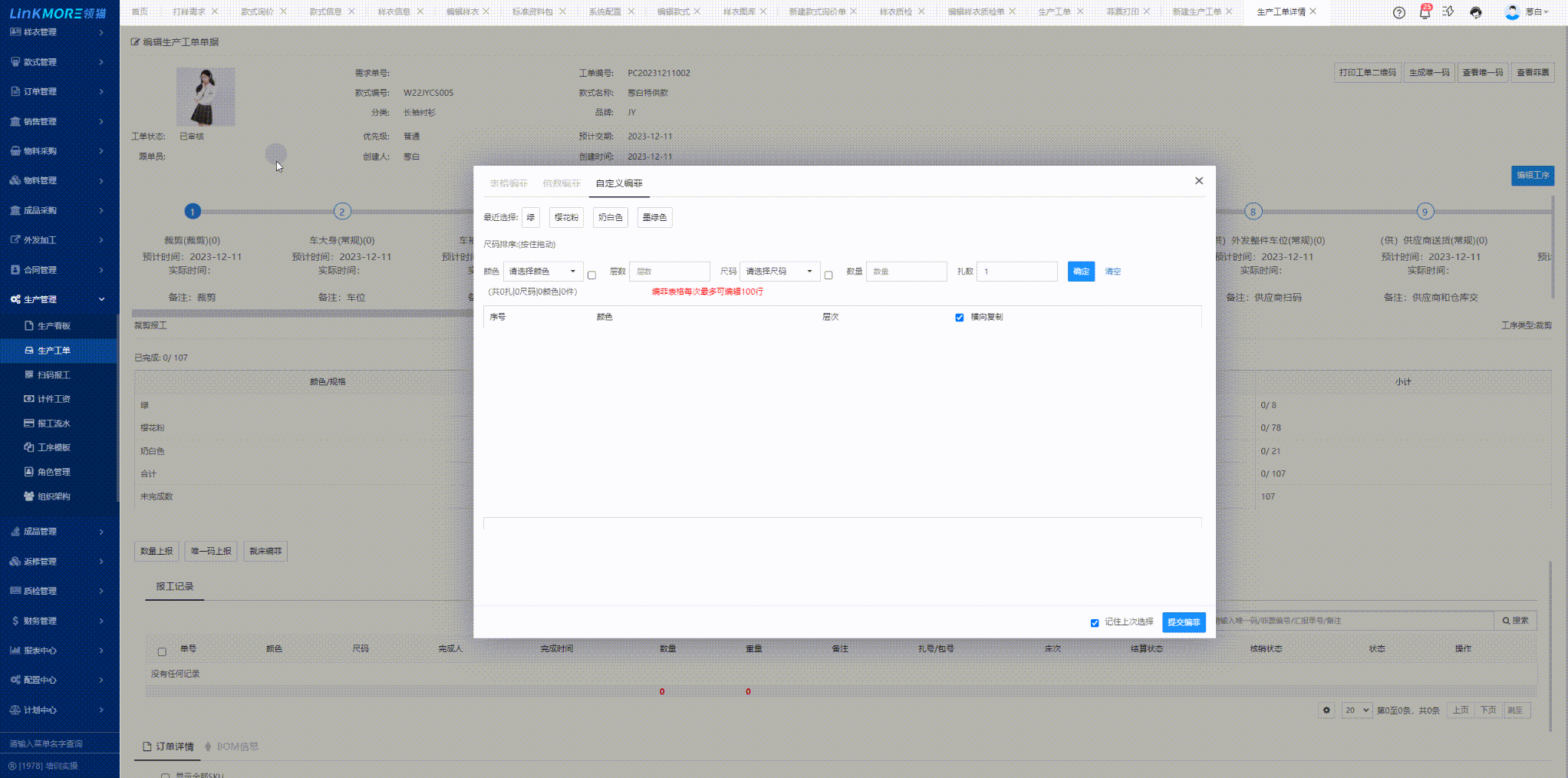Click the blue 确定 button
Viewport: 1568px width, 778px height.
[1080, 272]
